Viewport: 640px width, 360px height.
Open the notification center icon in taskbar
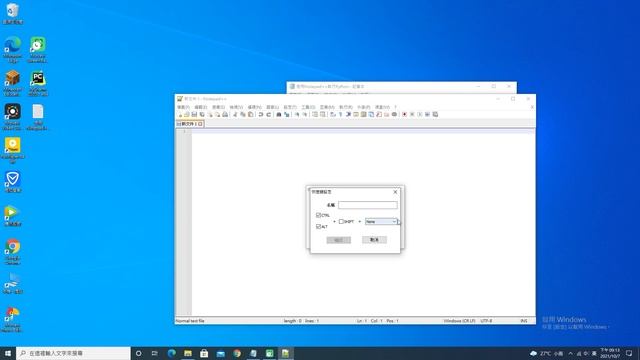629,353
